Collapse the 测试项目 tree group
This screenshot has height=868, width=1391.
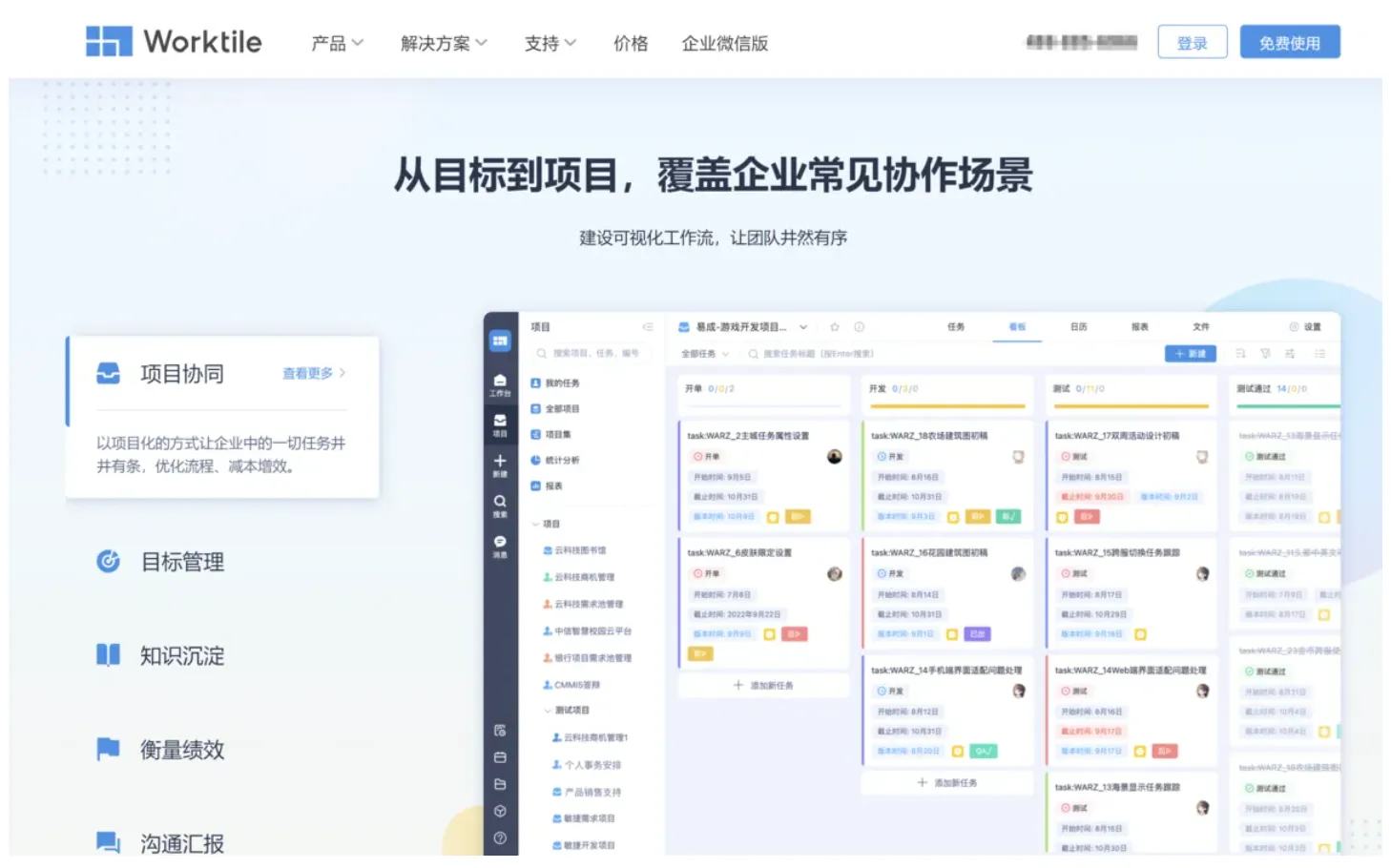(x=548, y=710)
